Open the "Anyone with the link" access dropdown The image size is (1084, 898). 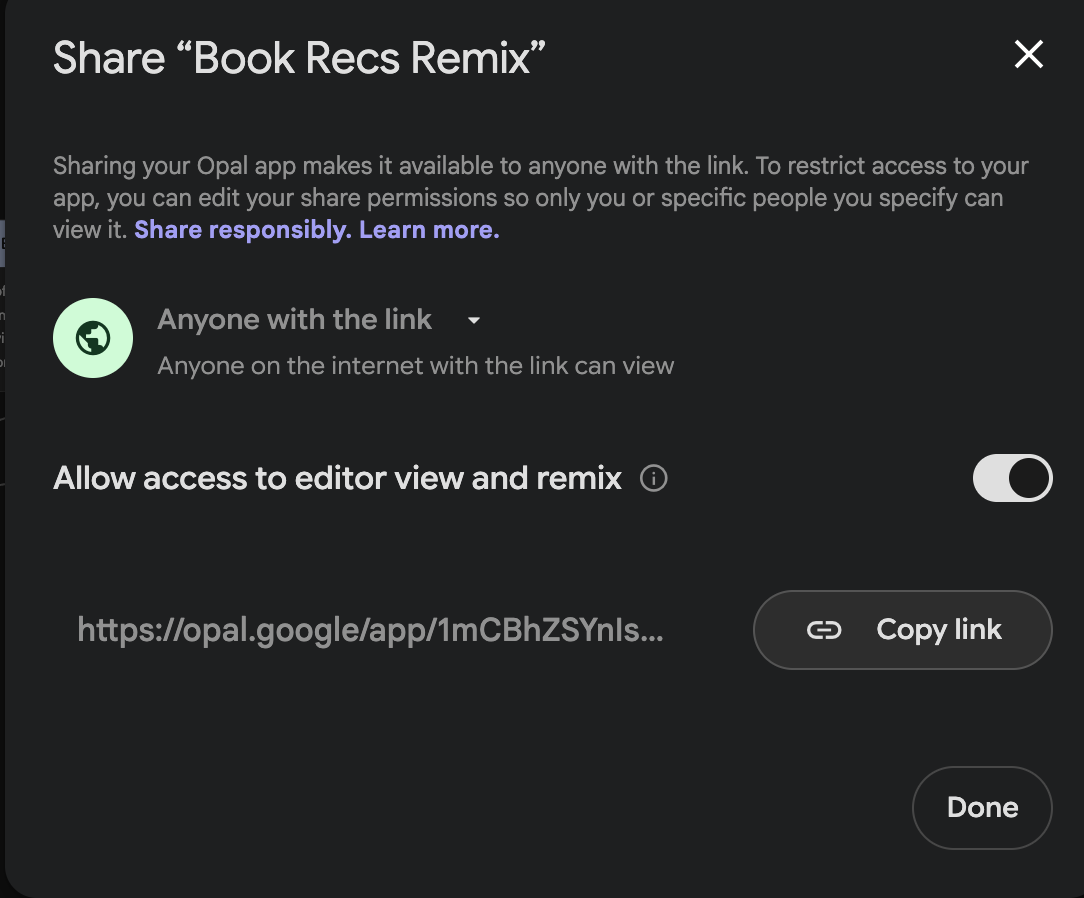295,320
